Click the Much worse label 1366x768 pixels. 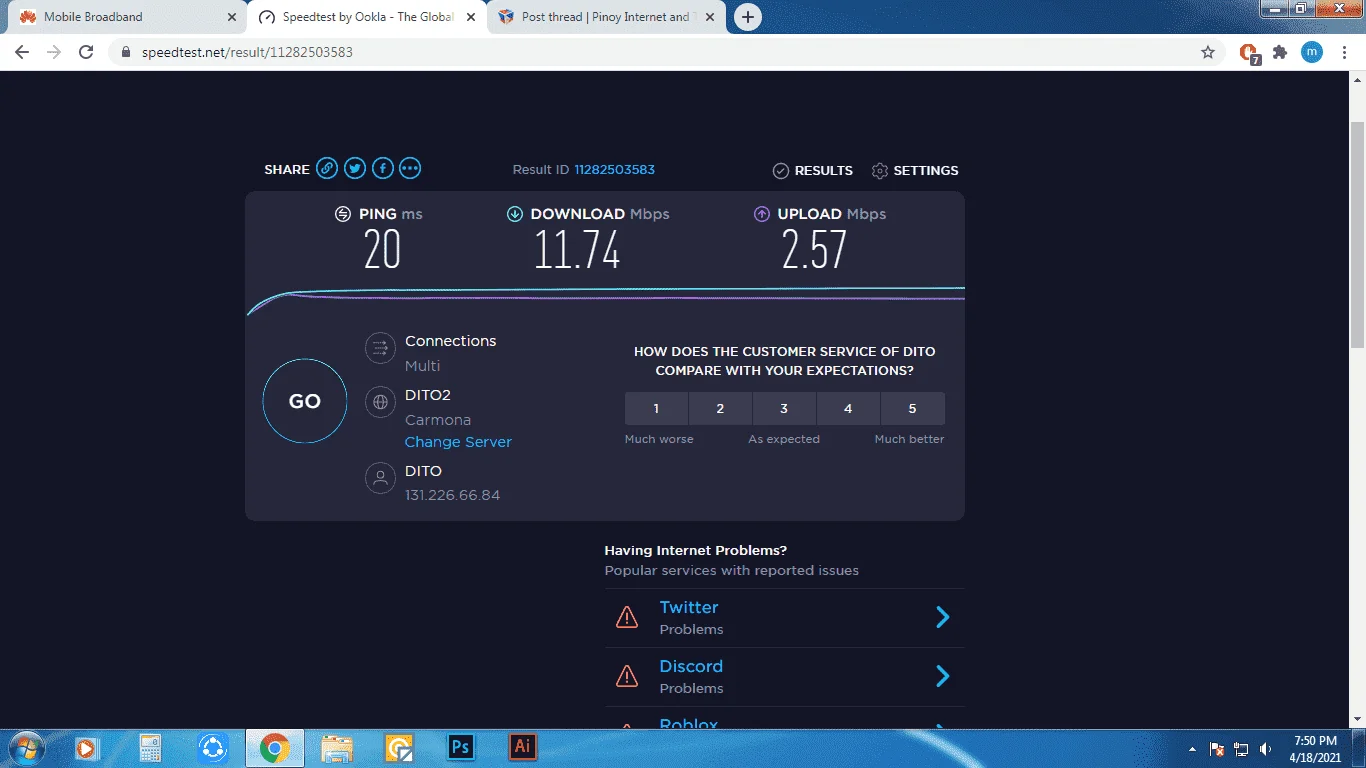(x=659, y=439)
